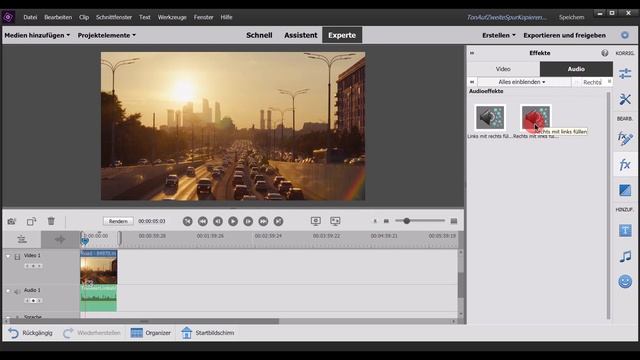Open the Erstellen dropdown

499,35
